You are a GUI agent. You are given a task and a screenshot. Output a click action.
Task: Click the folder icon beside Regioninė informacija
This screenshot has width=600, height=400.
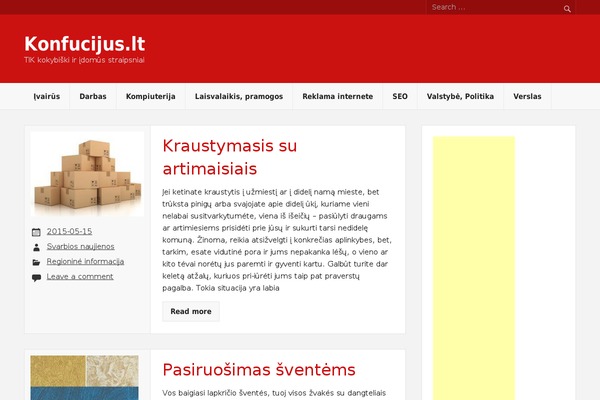[36, 262]
